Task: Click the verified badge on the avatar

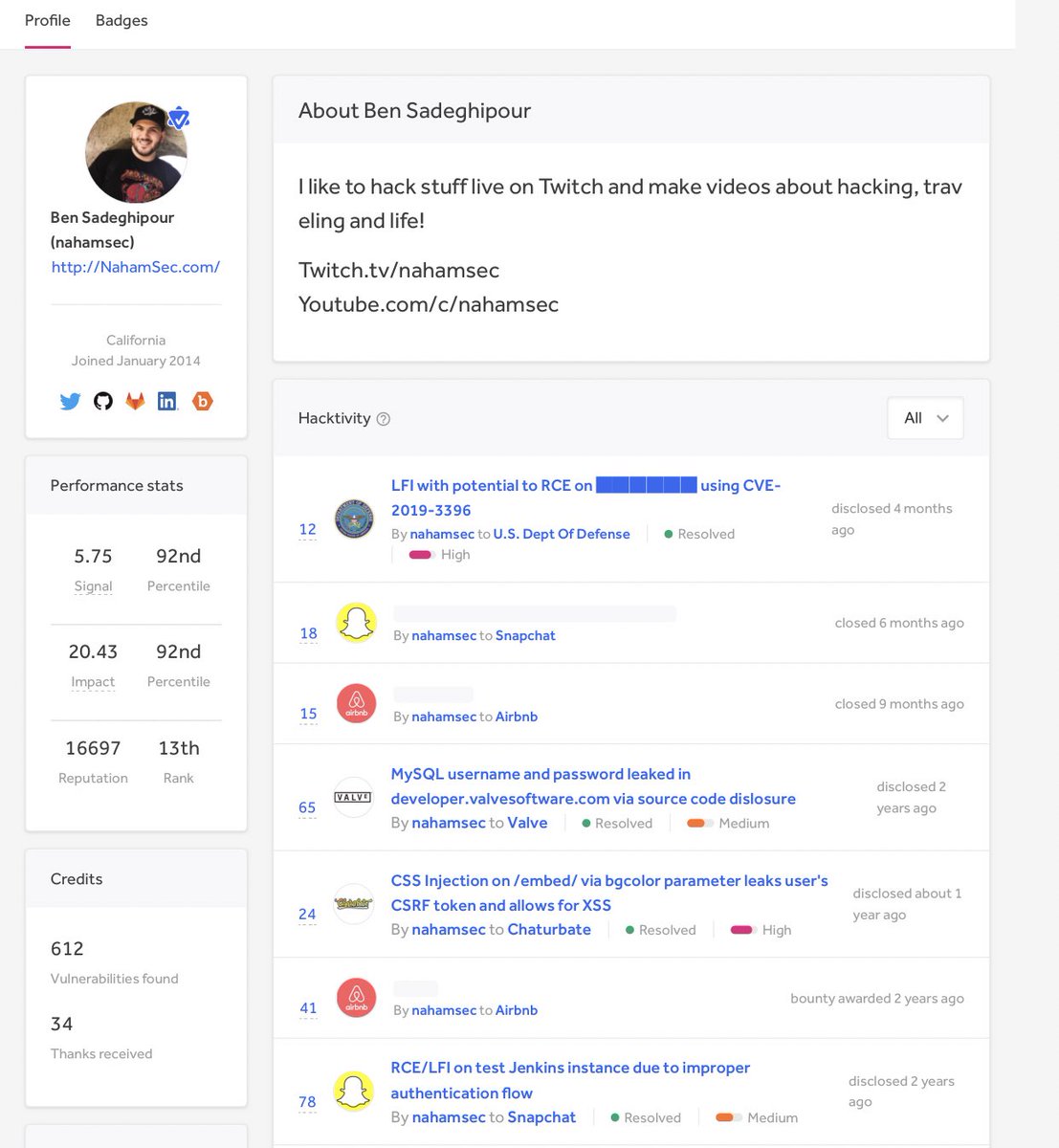Action: pos(178,119)
